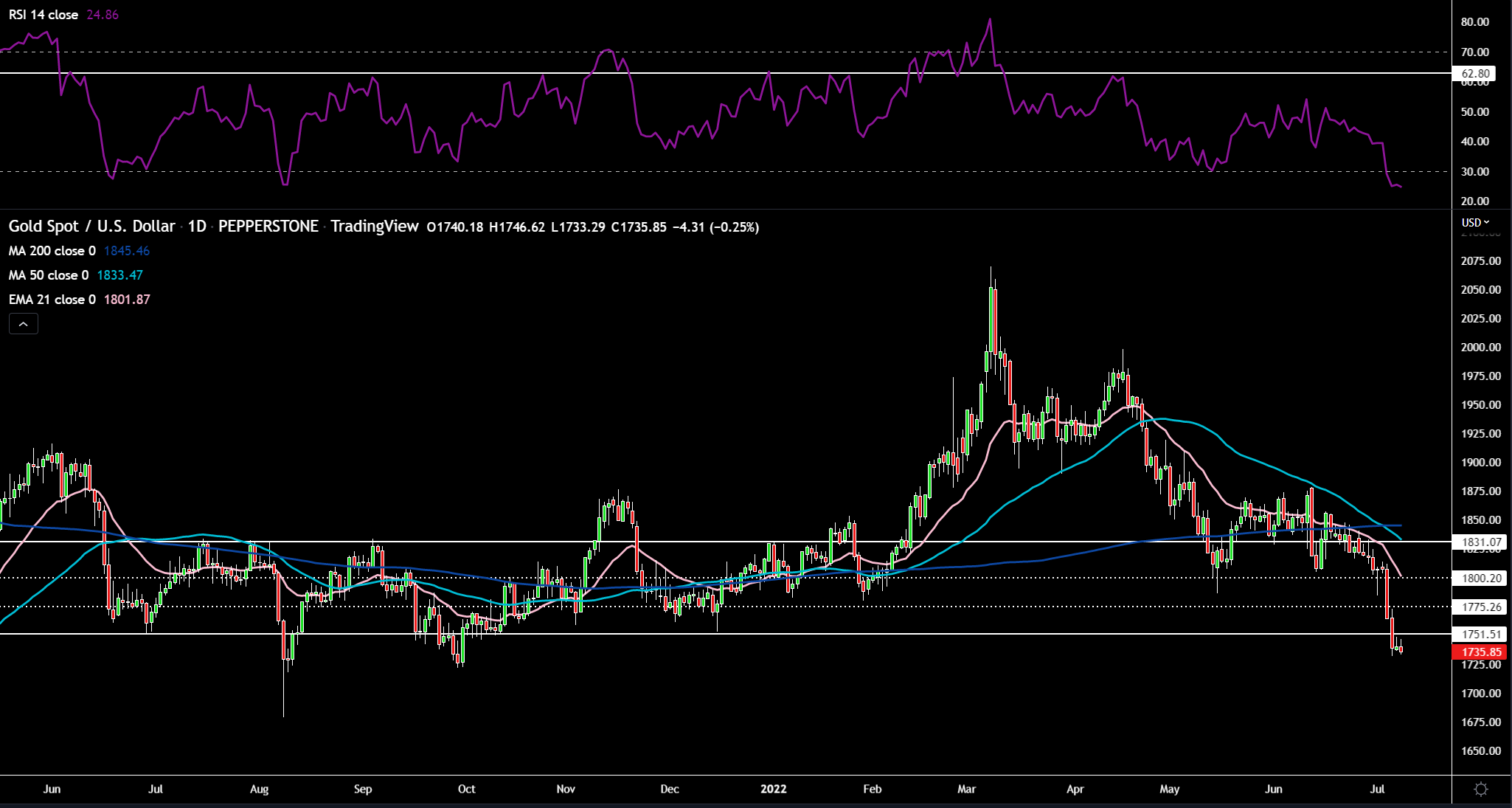Click the RSI value 24.86
This screenshot has width=1512, height=808.
tap(103, 15)
